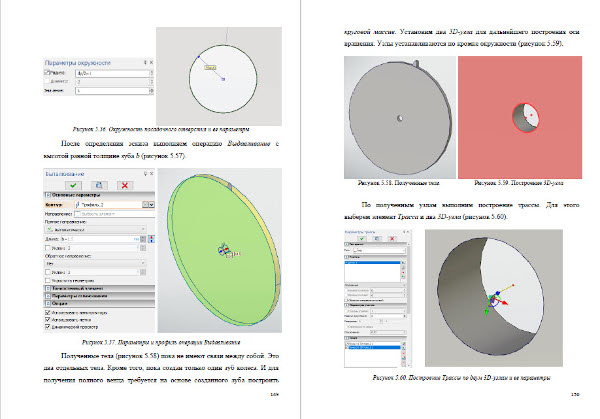
Task: Click the caption of figure 5.60
Action: click(461, 378)
